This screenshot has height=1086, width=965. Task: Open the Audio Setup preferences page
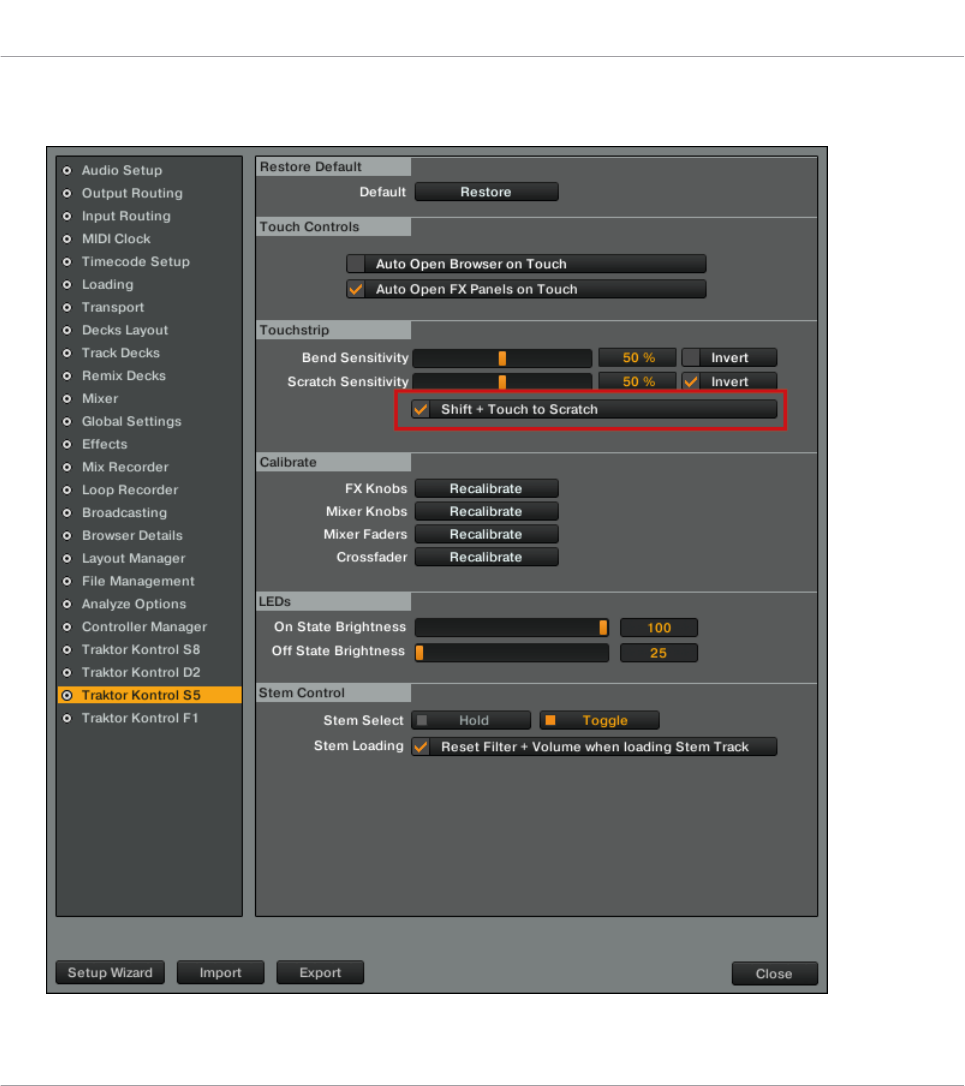pyautogui.click(x=121, y=171)
